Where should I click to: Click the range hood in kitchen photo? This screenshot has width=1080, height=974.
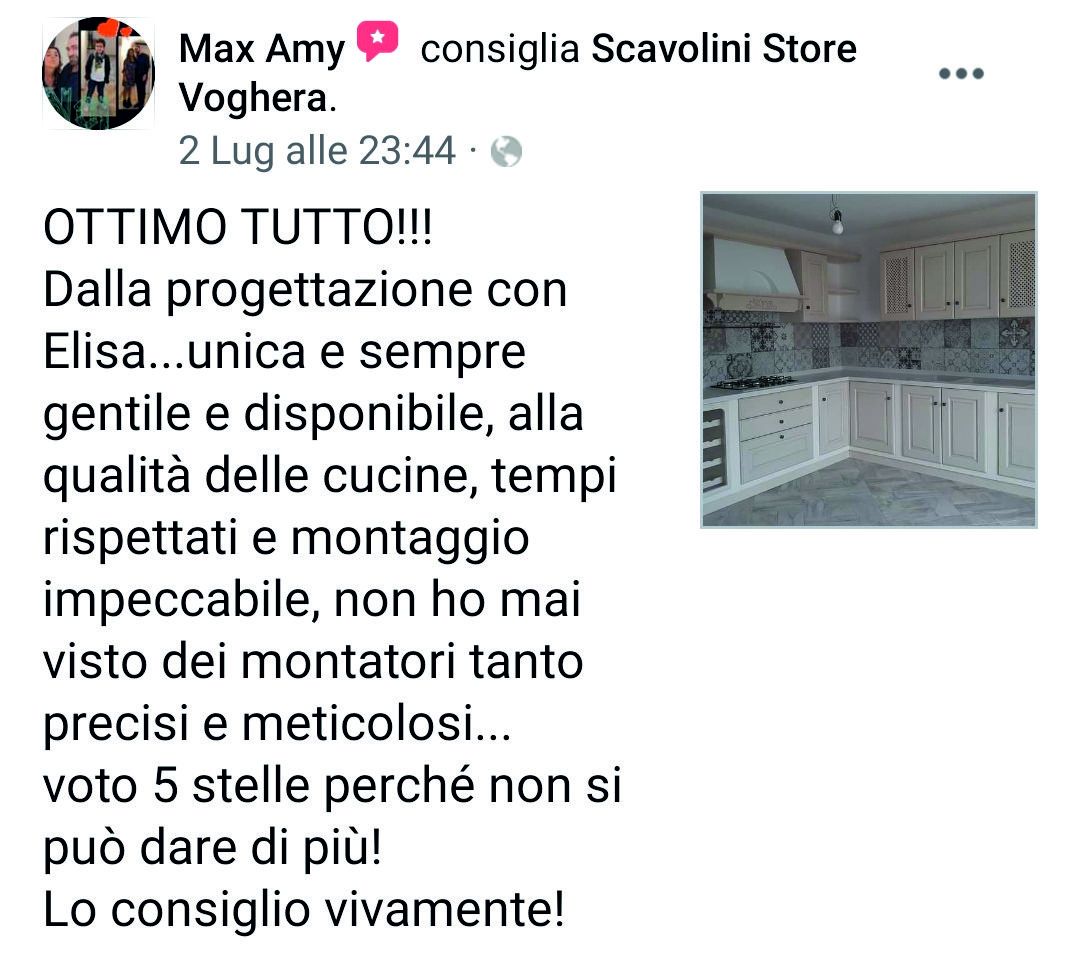[x=756, y=274]
